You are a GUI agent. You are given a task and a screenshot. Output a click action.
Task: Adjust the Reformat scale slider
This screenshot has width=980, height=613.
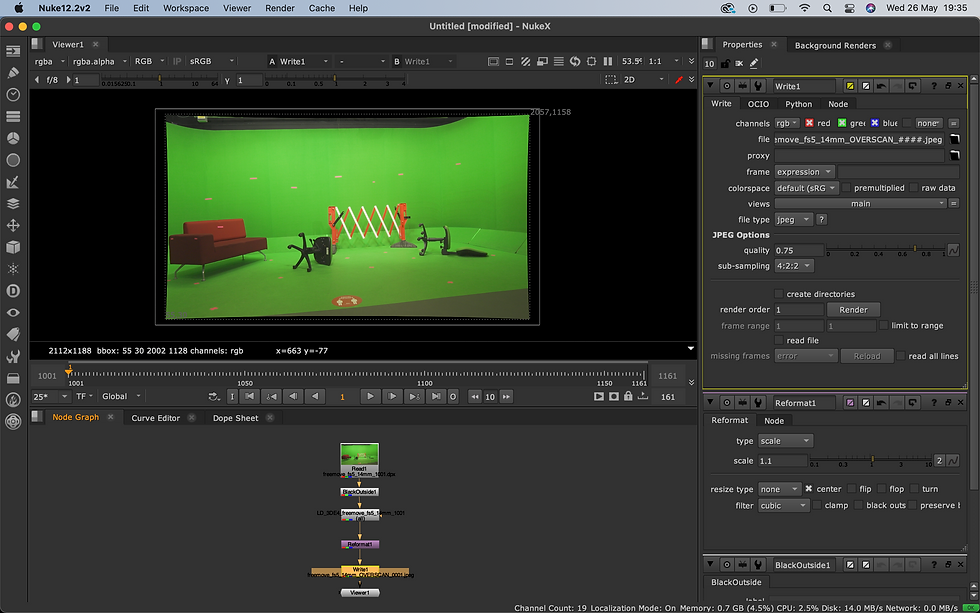871,461
